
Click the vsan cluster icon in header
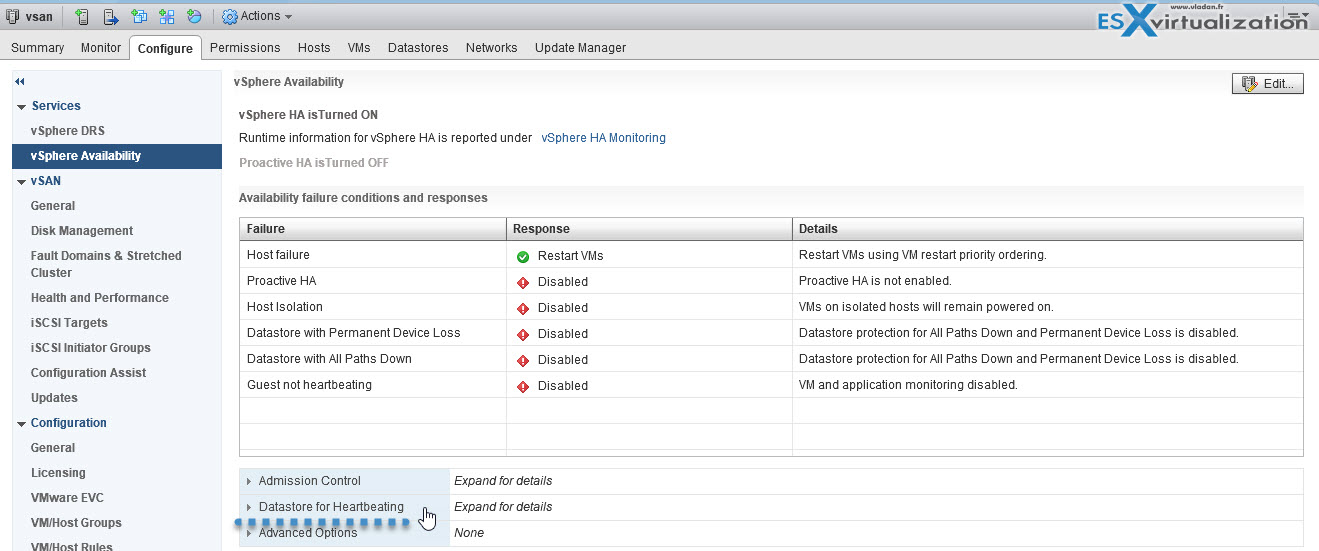tap(13, 17)
